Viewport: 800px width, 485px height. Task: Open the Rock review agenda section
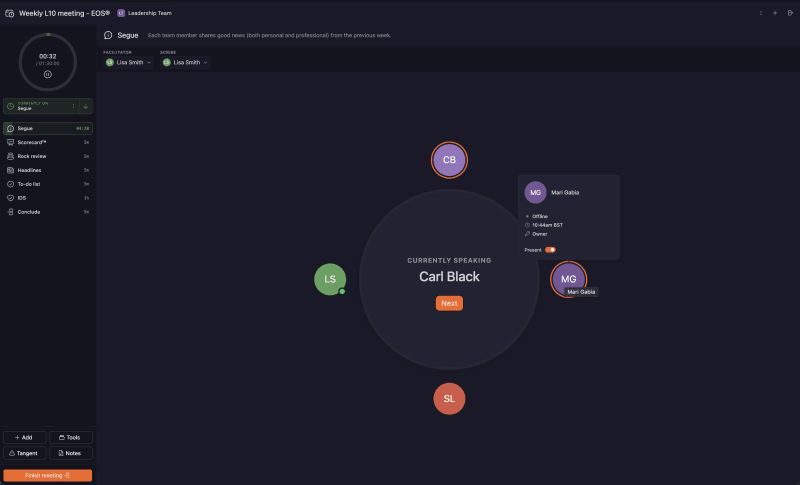[x=47, y=156]
